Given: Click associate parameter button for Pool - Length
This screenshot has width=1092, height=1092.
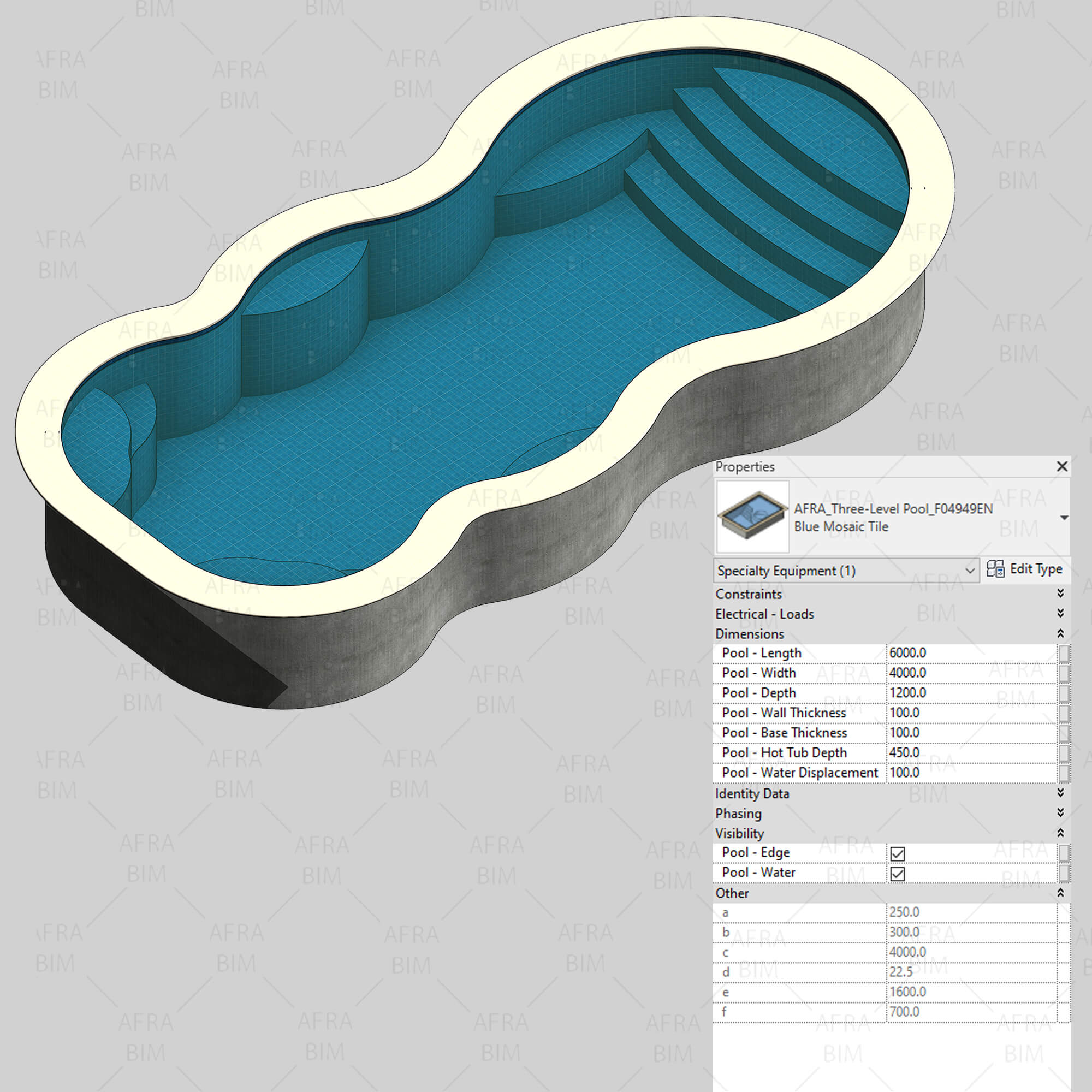Looking at the screenshot, I should (x=1064, y=654).
